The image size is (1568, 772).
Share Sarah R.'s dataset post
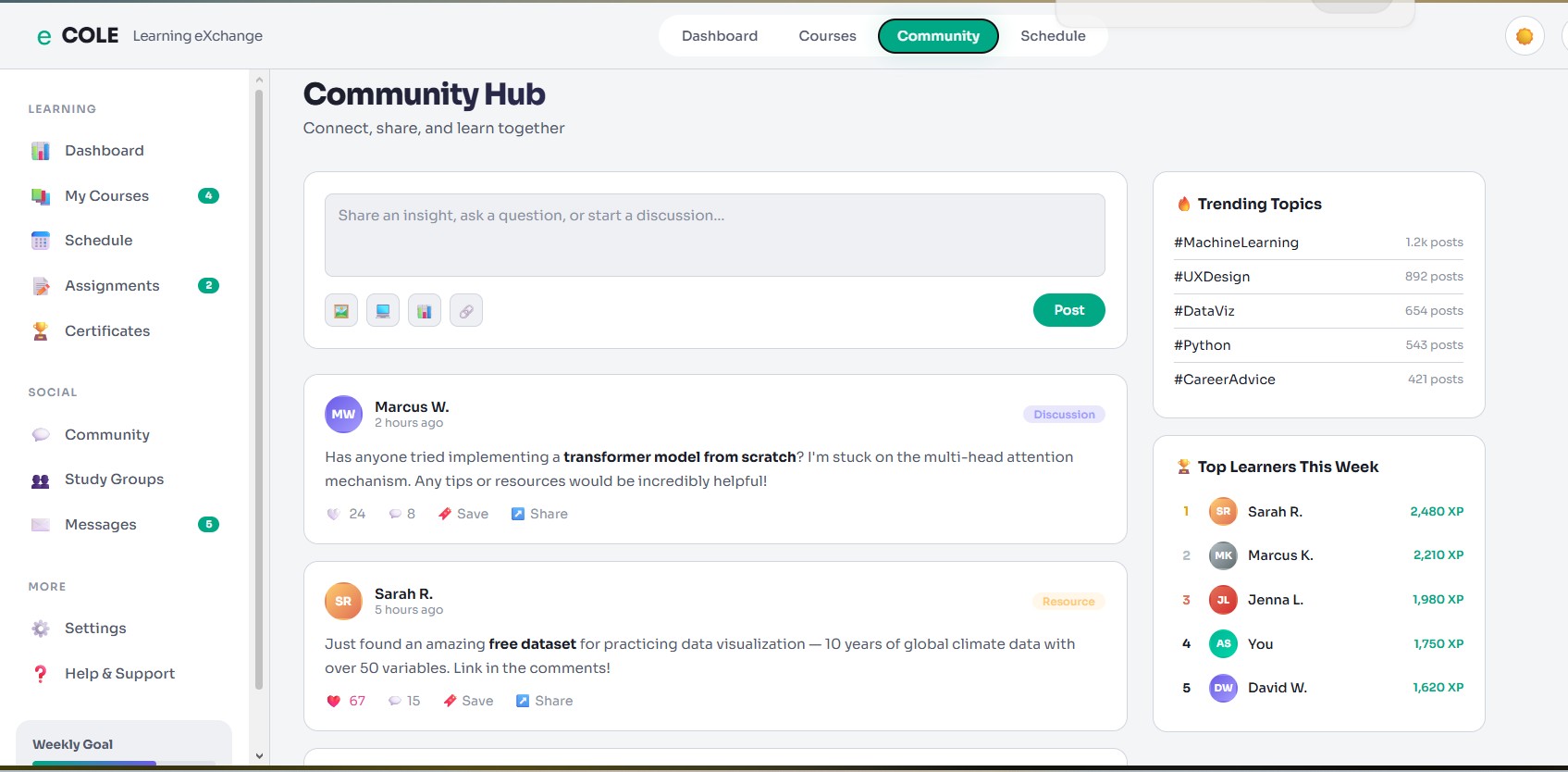pos(544,701)
